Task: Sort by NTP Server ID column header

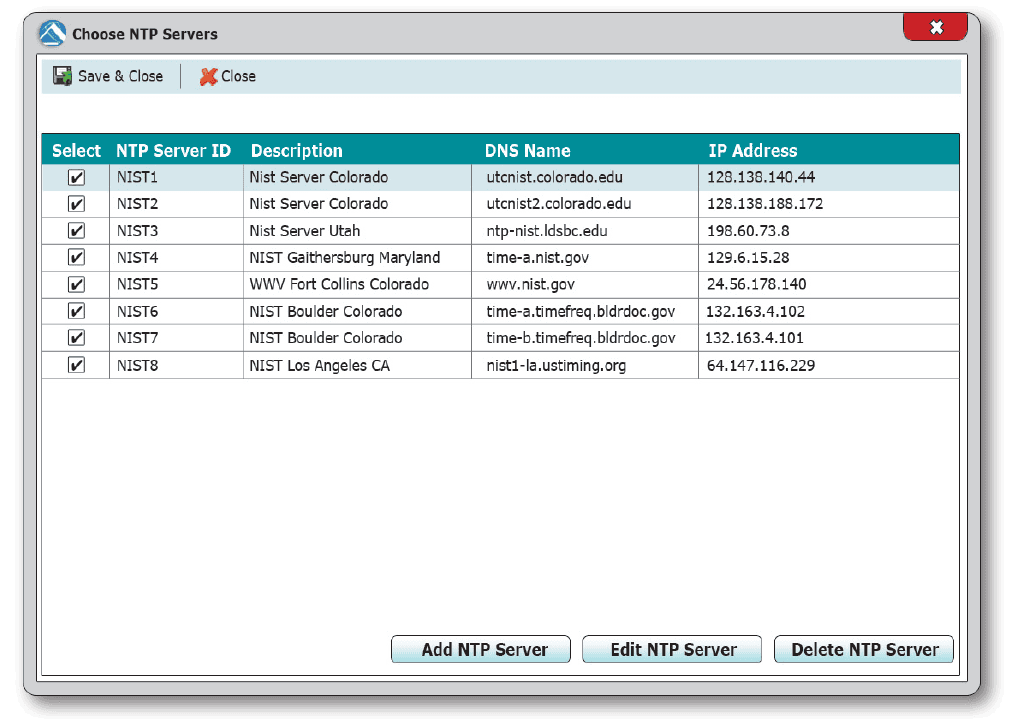Action: 173,151
